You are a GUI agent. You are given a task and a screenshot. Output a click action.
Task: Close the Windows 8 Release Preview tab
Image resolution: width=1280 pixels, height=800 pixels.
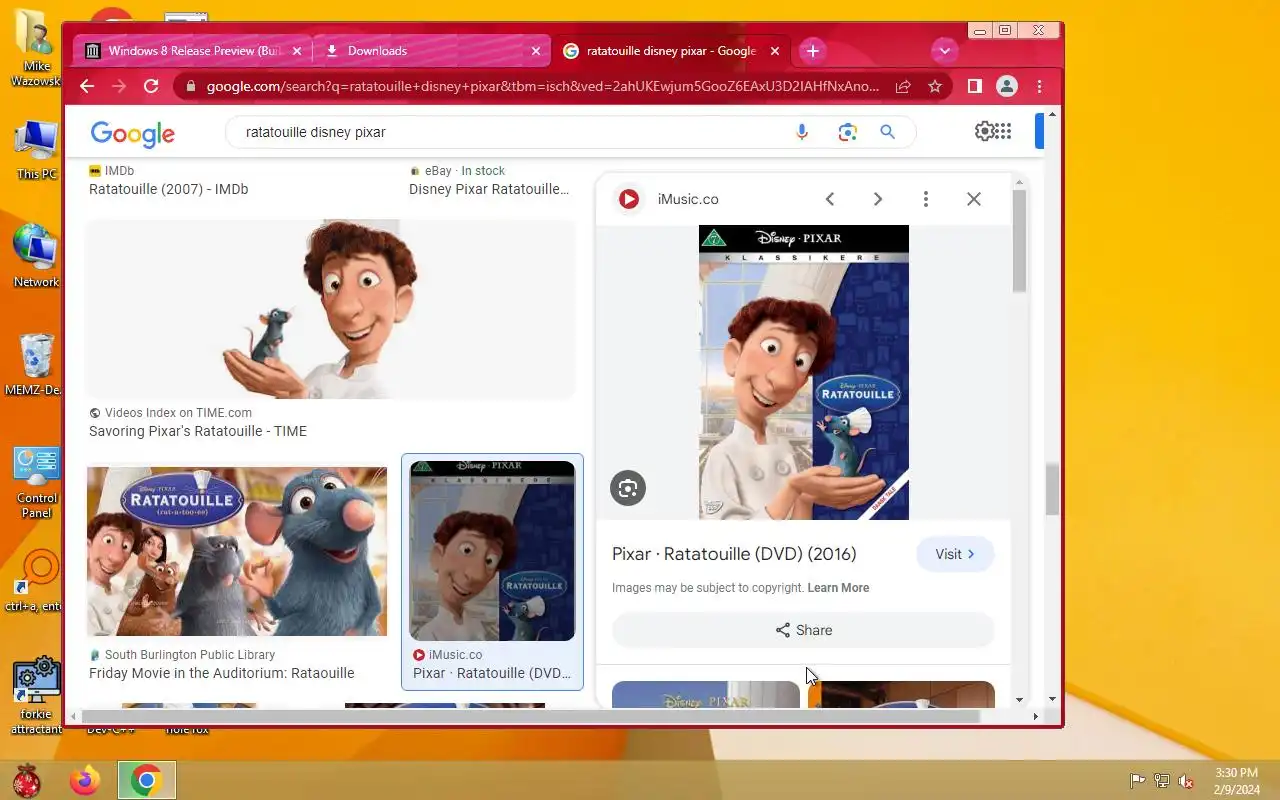pyautogui.click(x=297, y=51)
